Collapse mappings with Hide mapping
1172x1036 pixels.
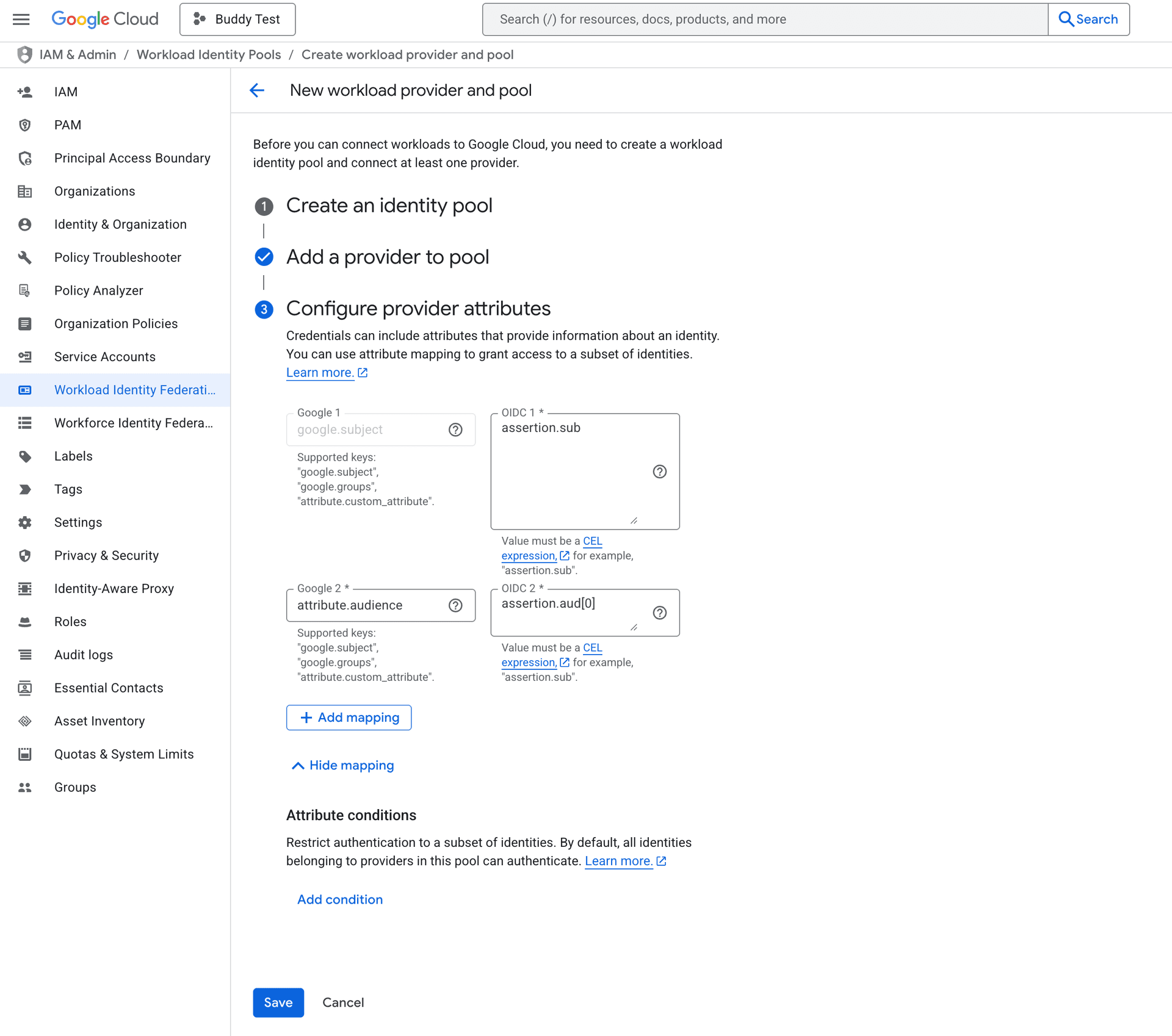(342, 766)
